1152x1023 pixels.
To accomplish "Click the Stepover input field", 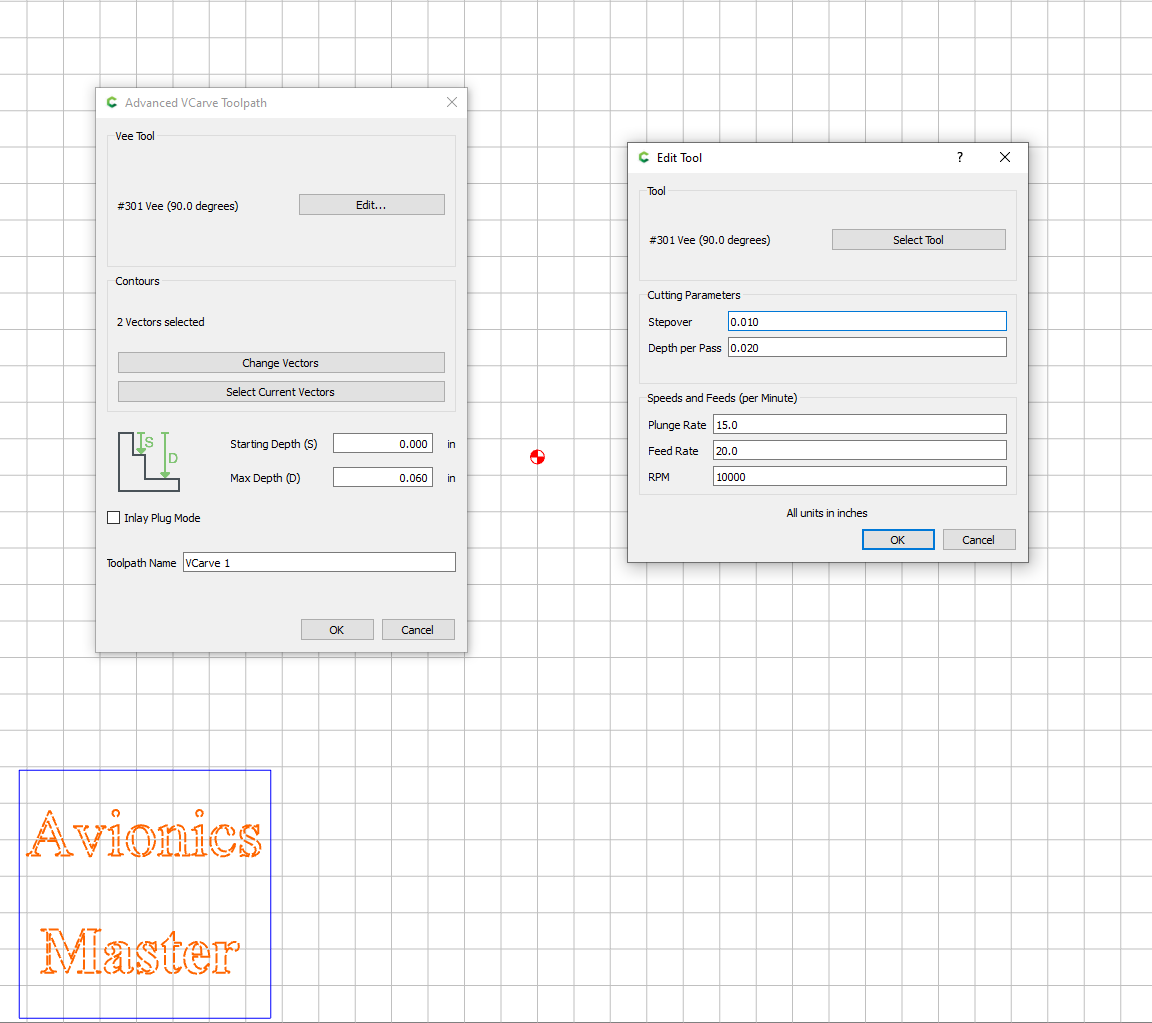I will tap(867, 321).
